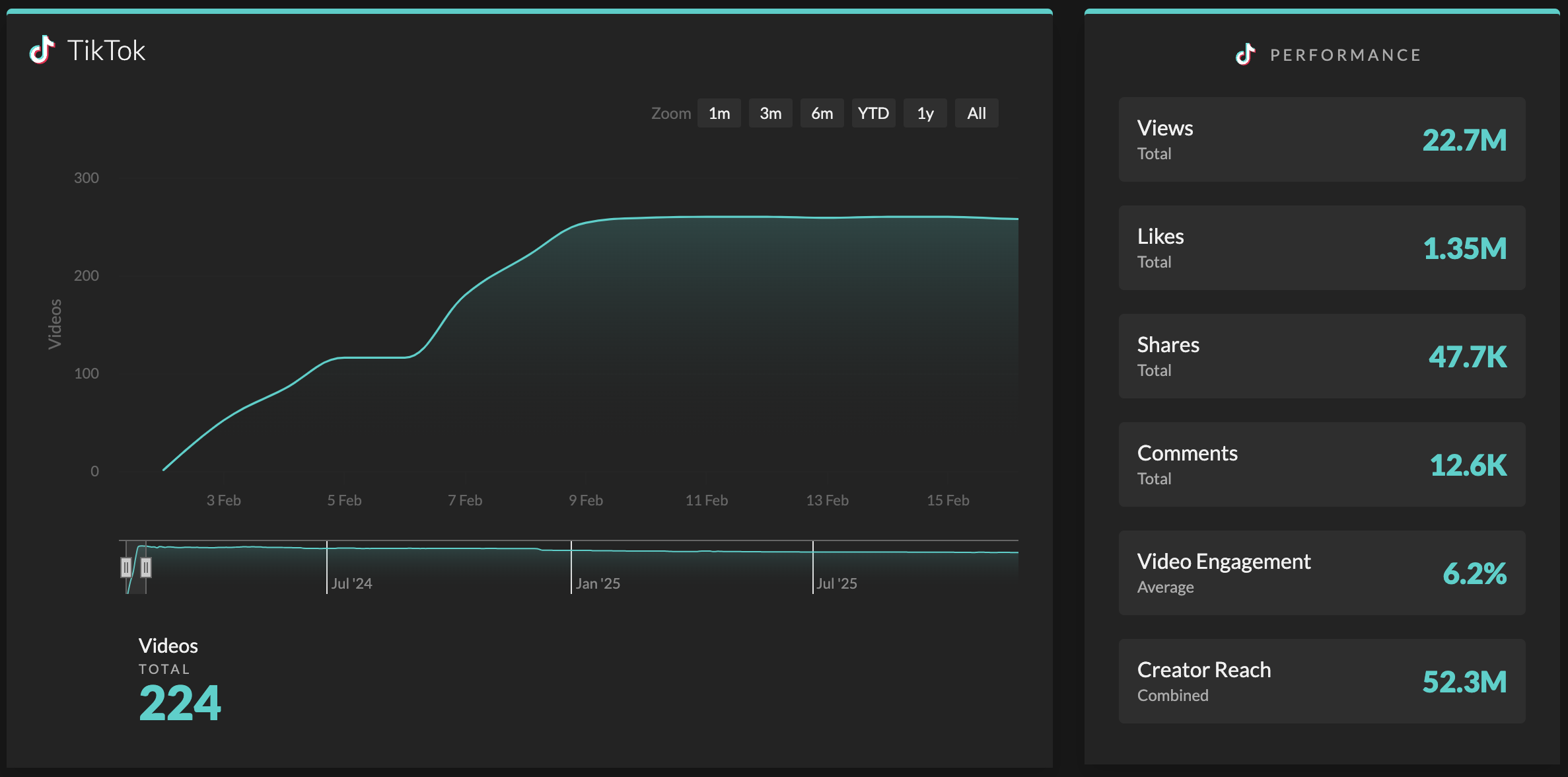
Task: Click the Jan '25 label in mini chart
Action: tap(598, 583)
